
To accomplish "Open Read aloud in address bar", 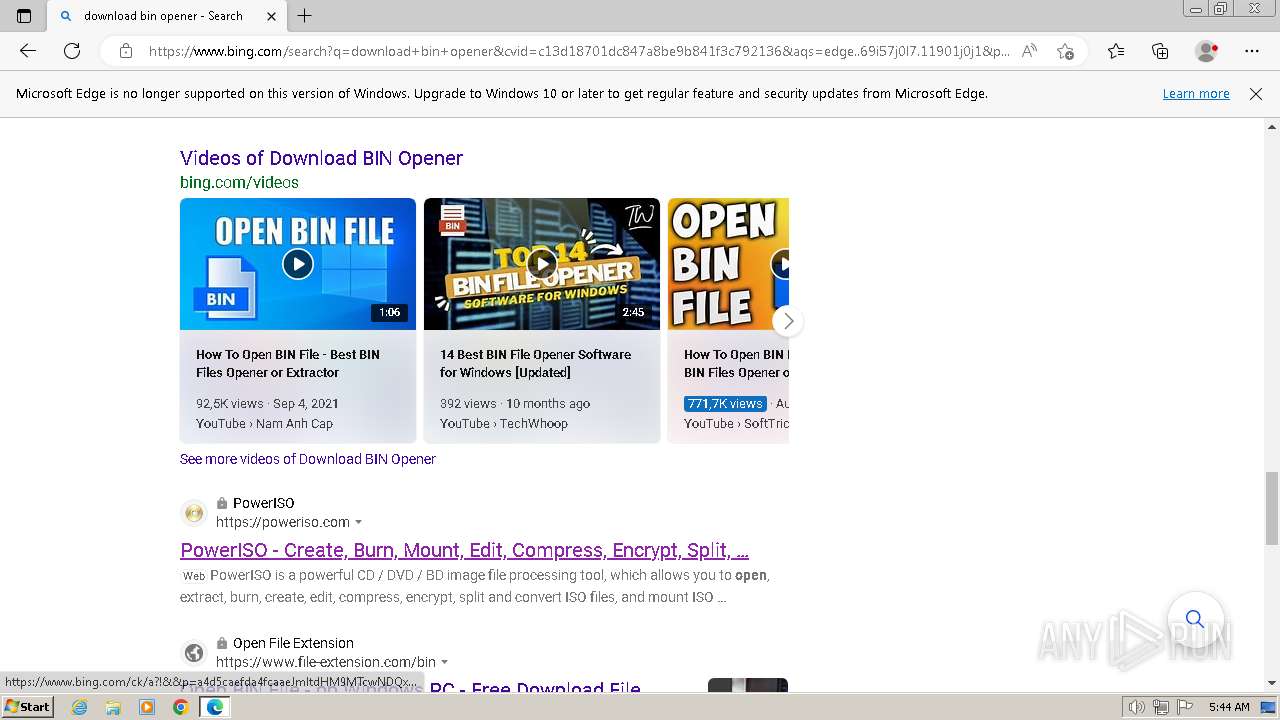I will tap(1029, 51).
